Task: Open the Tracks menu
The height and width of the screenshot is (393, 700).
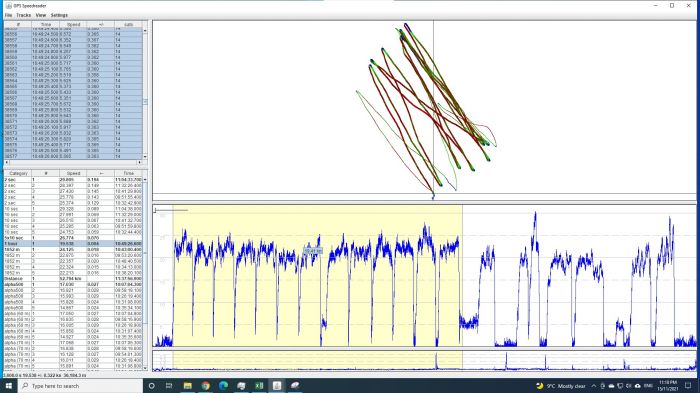Action: 24,15
